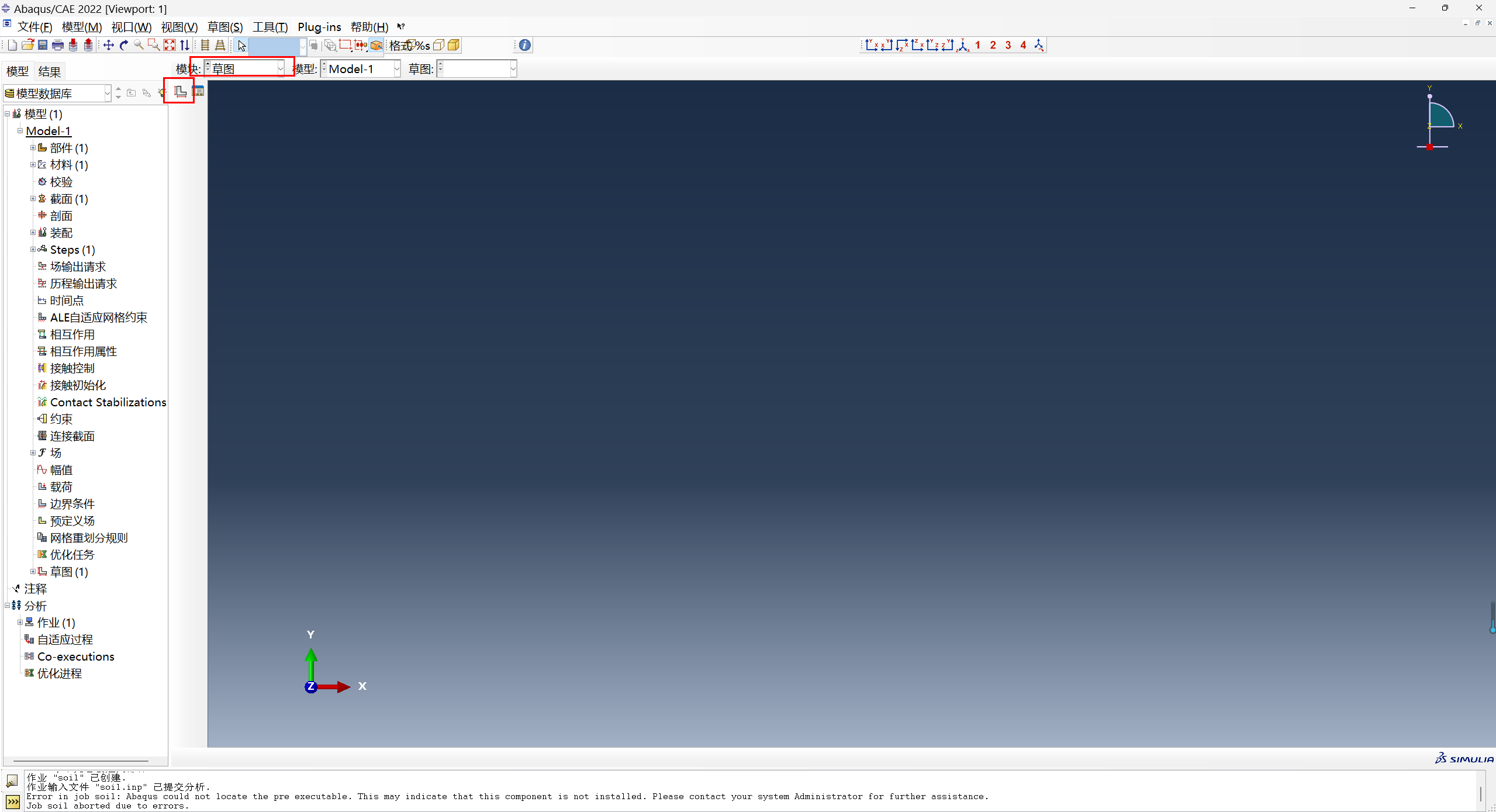Open the 模型(M) menu
Screen dimensions: 1496x812
pyautogui.click(x=82, y=27)
